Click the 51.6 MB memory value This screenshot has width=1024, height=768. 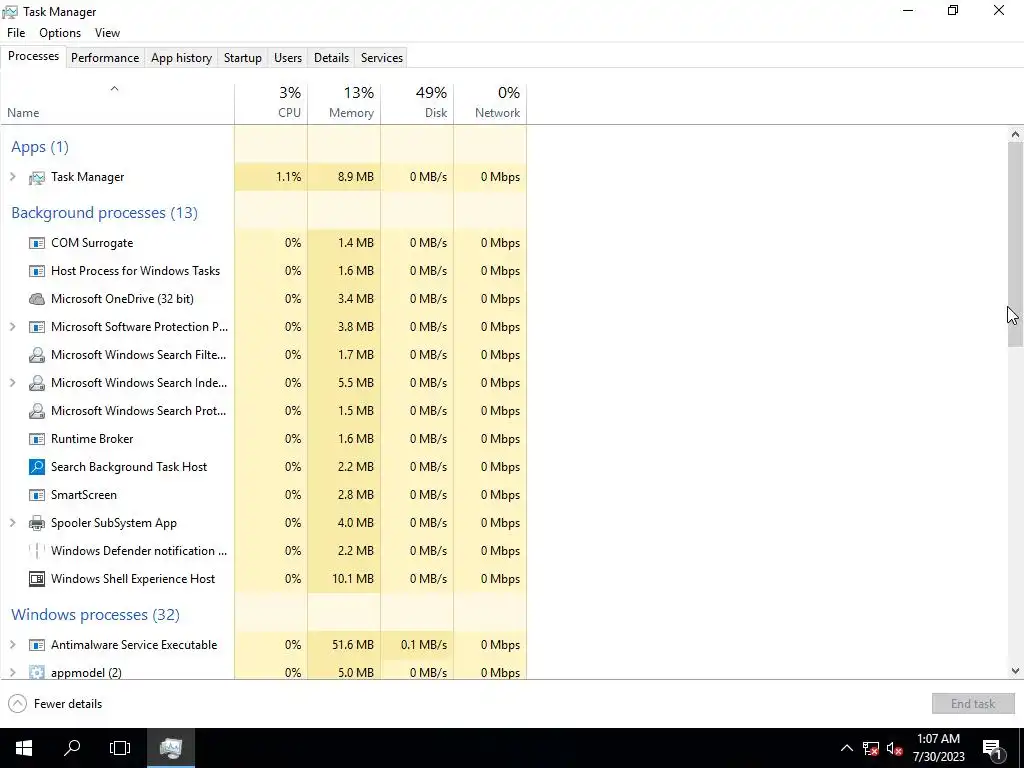point(353,645)
